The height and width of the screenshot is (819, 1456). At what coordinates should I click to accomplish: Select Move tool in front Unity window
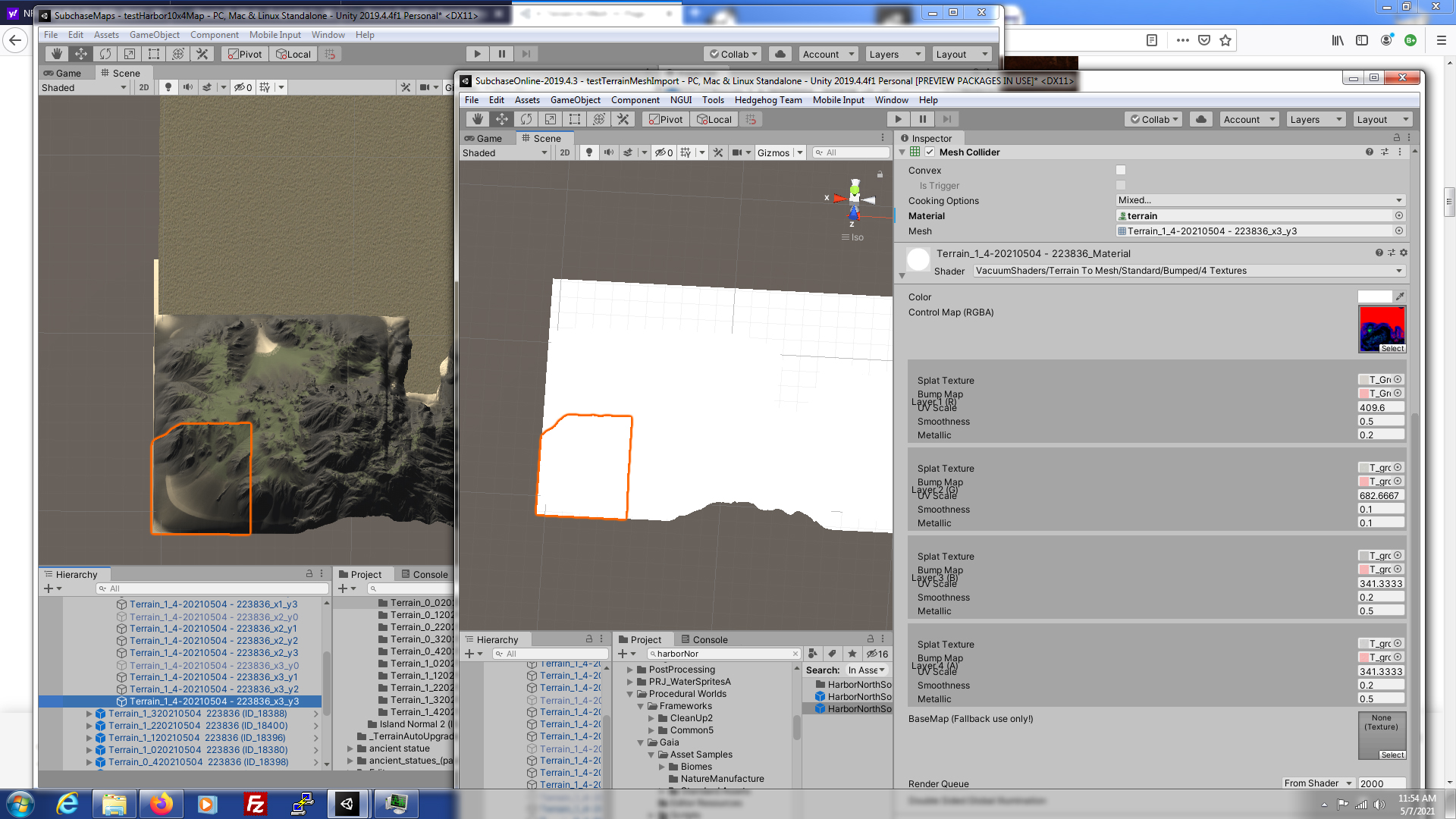pos(501,119)
